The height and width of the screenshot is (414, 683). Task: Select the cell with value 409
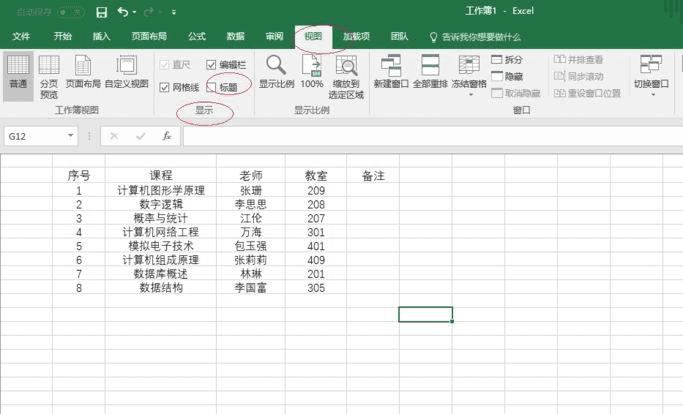pyautogui.click(x=316, y=260)
